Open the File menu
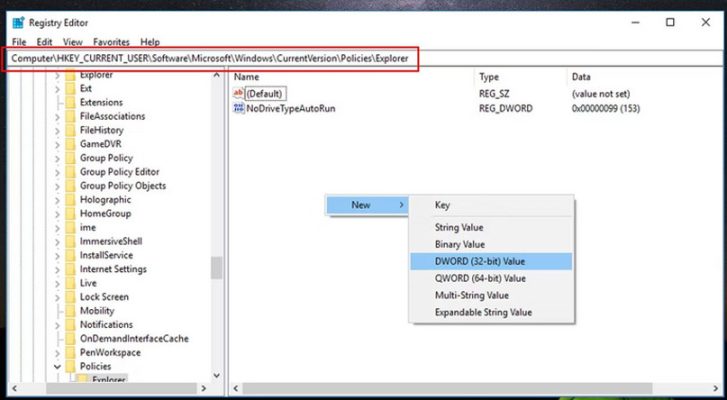Viewport: 727px width, 400px height. (19, 42)
